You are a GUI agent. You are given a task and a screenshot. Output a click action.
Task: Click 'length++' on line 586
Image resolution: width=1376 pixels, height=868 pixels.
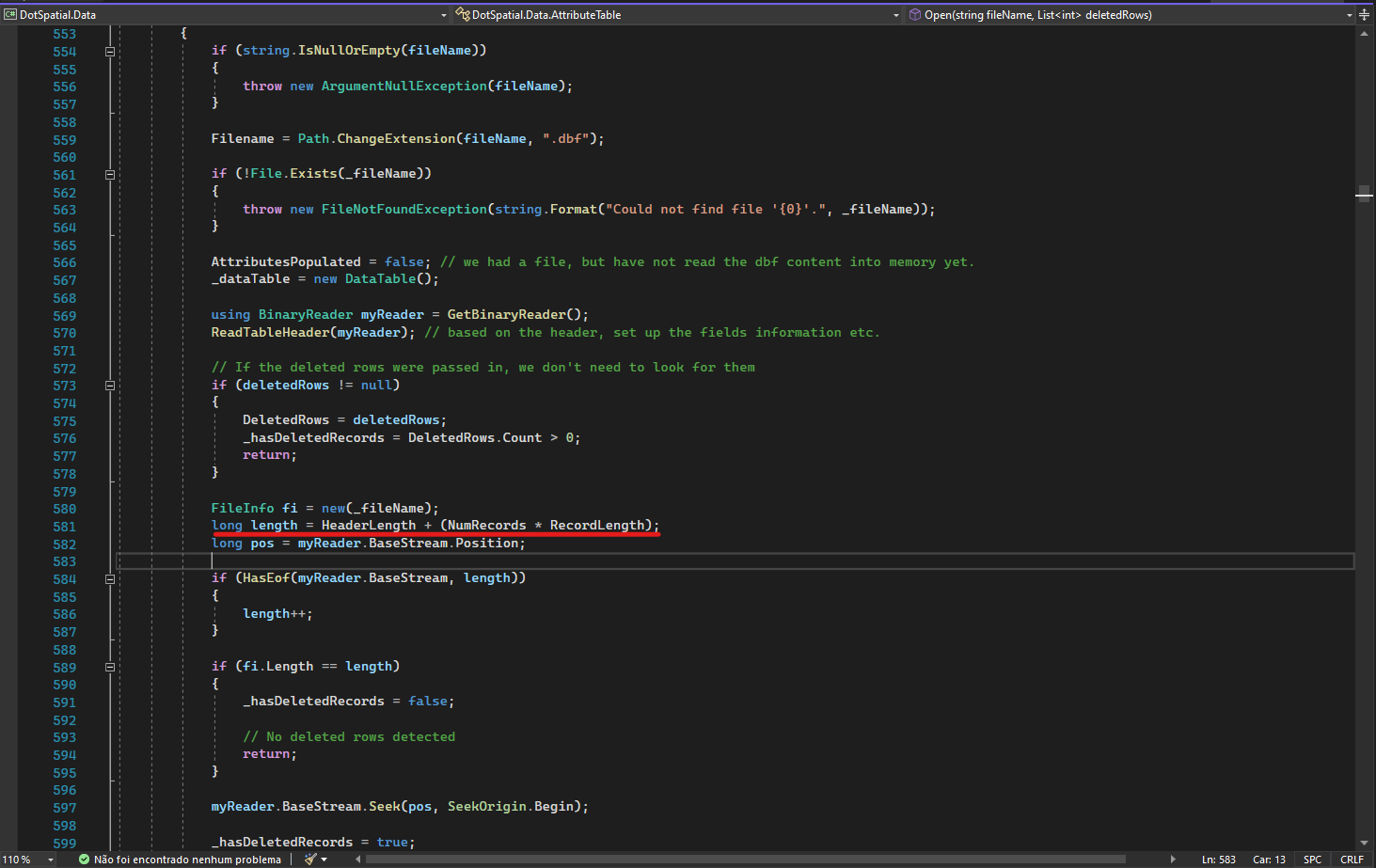tap(274, 613)
